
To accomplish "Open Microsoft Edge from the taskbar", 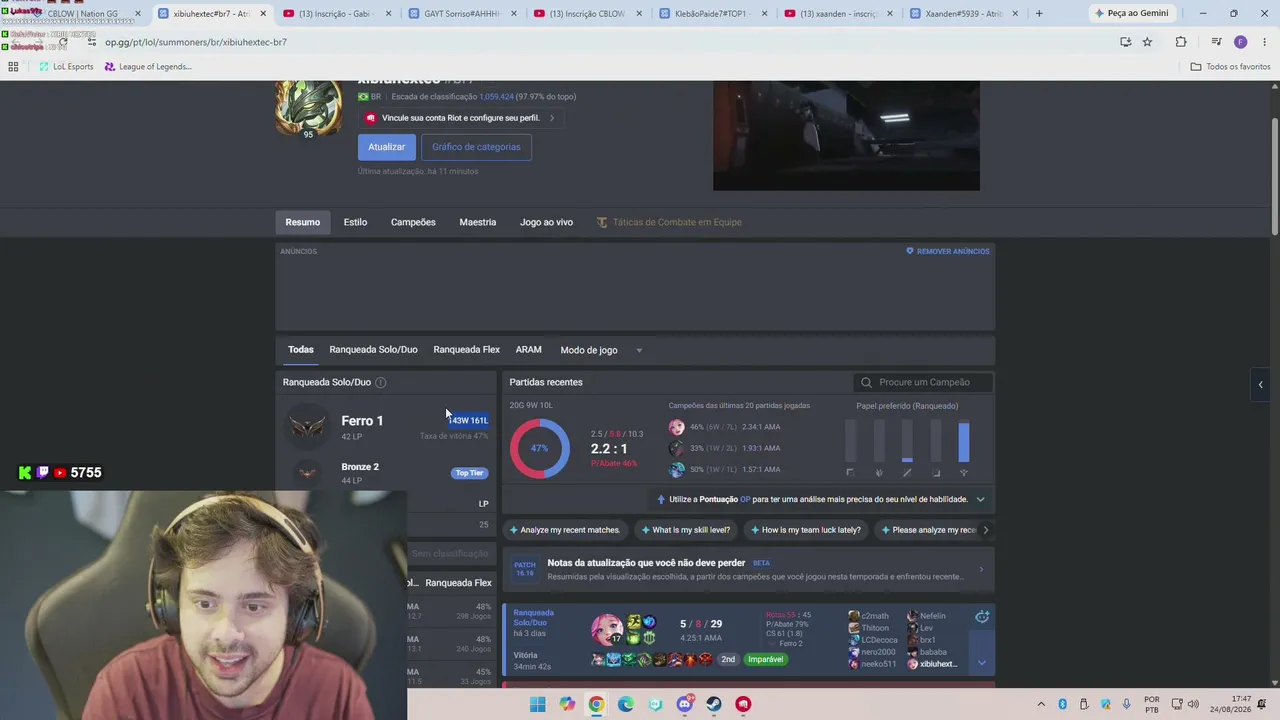I will tap(626, 704).
